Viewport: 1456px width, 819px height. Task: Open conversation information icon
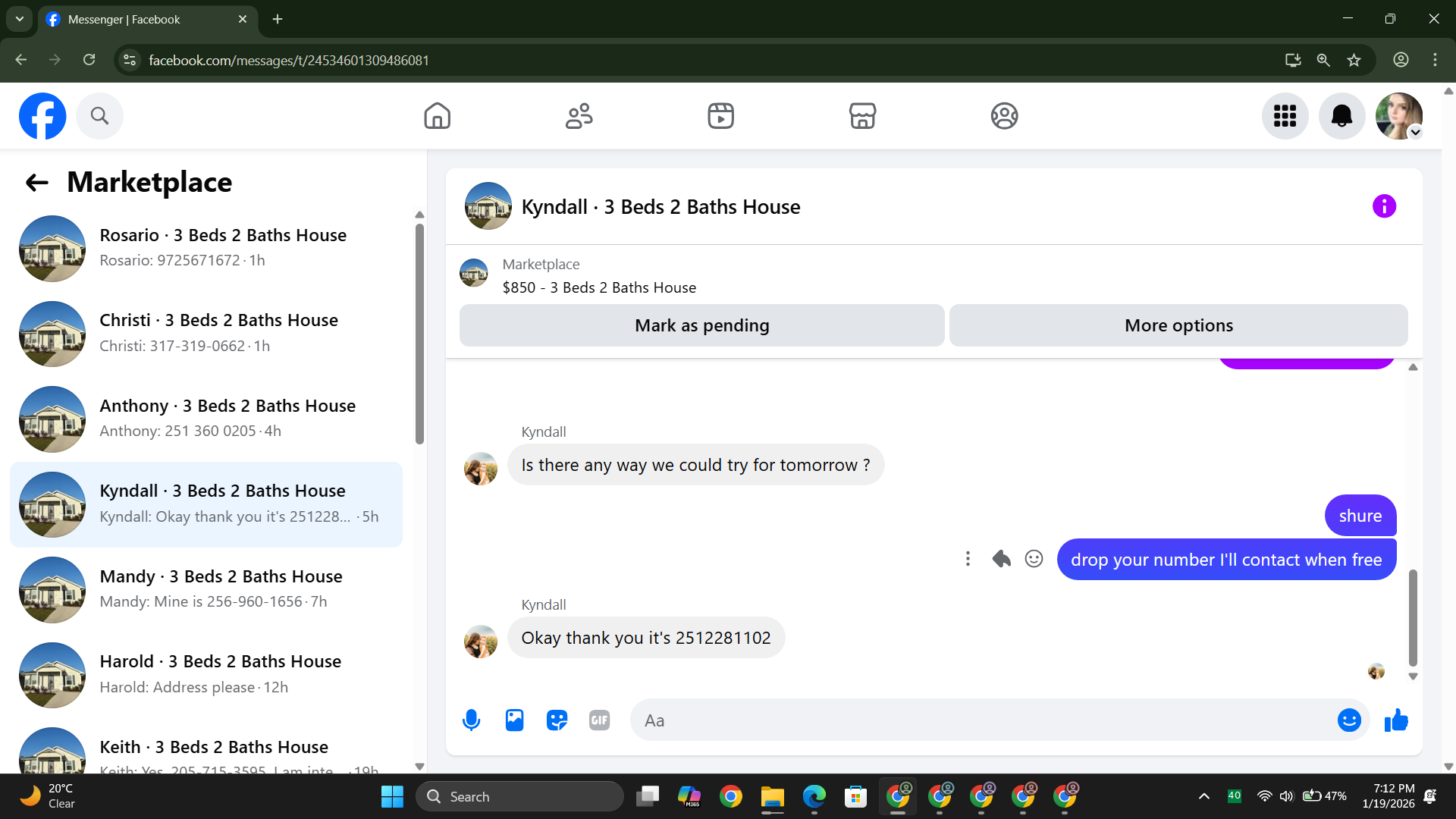[x=1384, y=206]
